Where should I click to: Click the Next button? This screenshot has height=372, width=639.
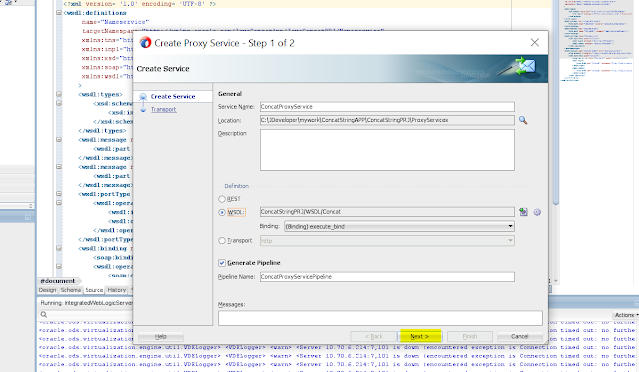pyautogui.click(x=420, y=336)
